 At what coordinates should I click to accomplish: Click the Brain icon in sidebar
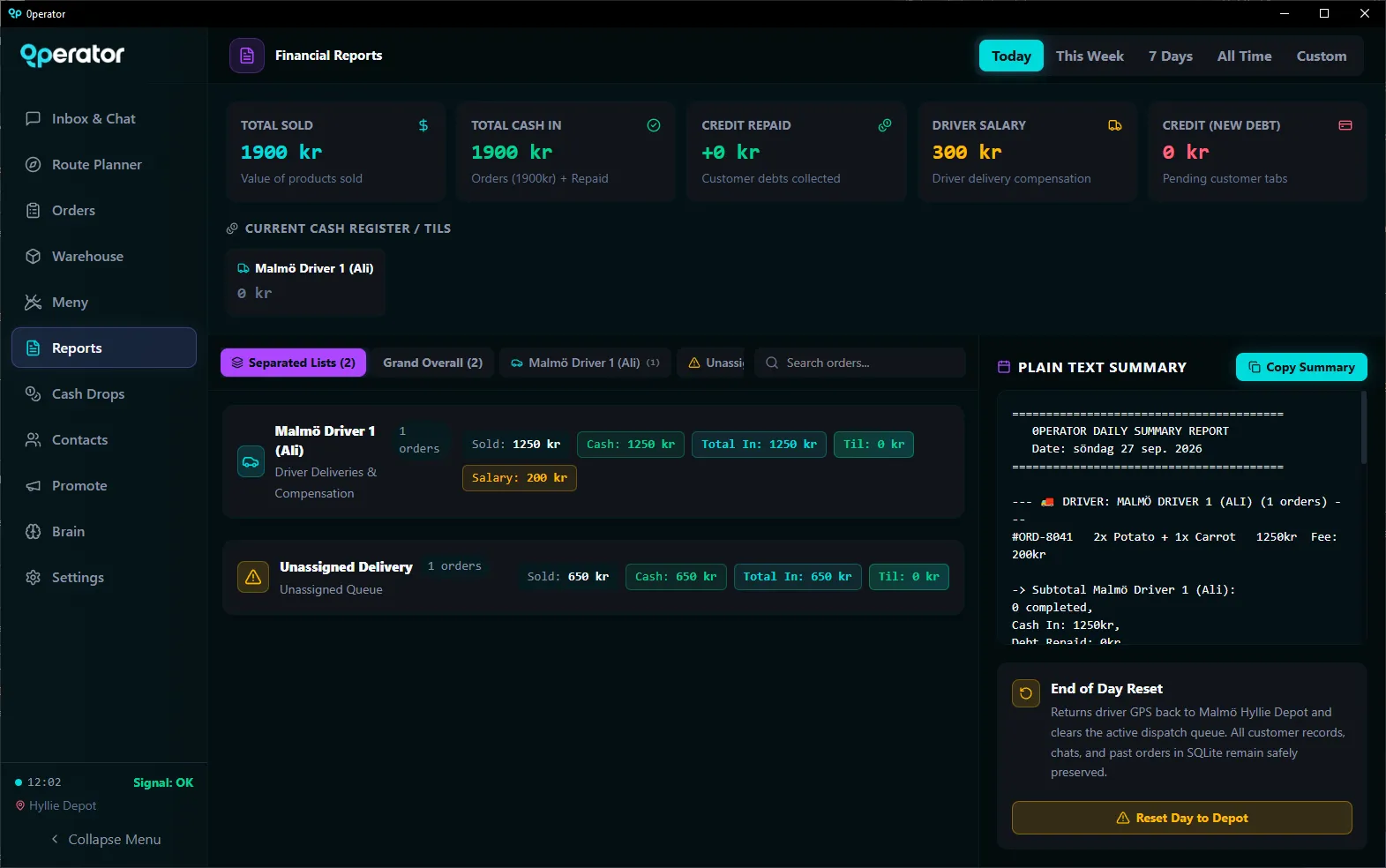tap(34, 531)
